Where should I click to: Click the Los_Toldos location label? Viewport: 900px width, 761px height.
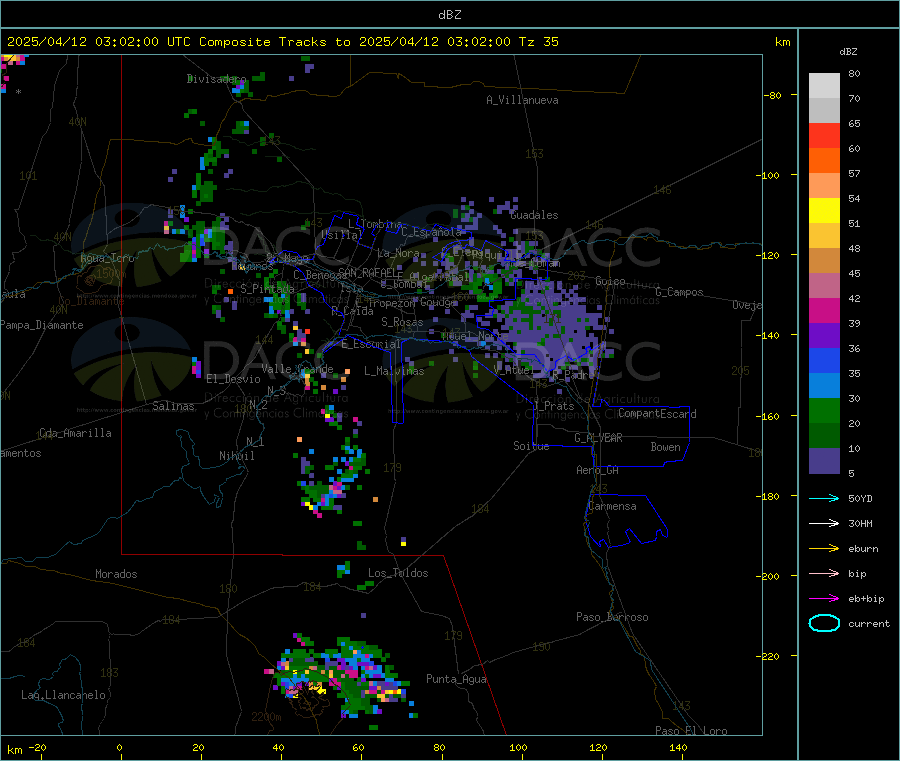[398, 573]
